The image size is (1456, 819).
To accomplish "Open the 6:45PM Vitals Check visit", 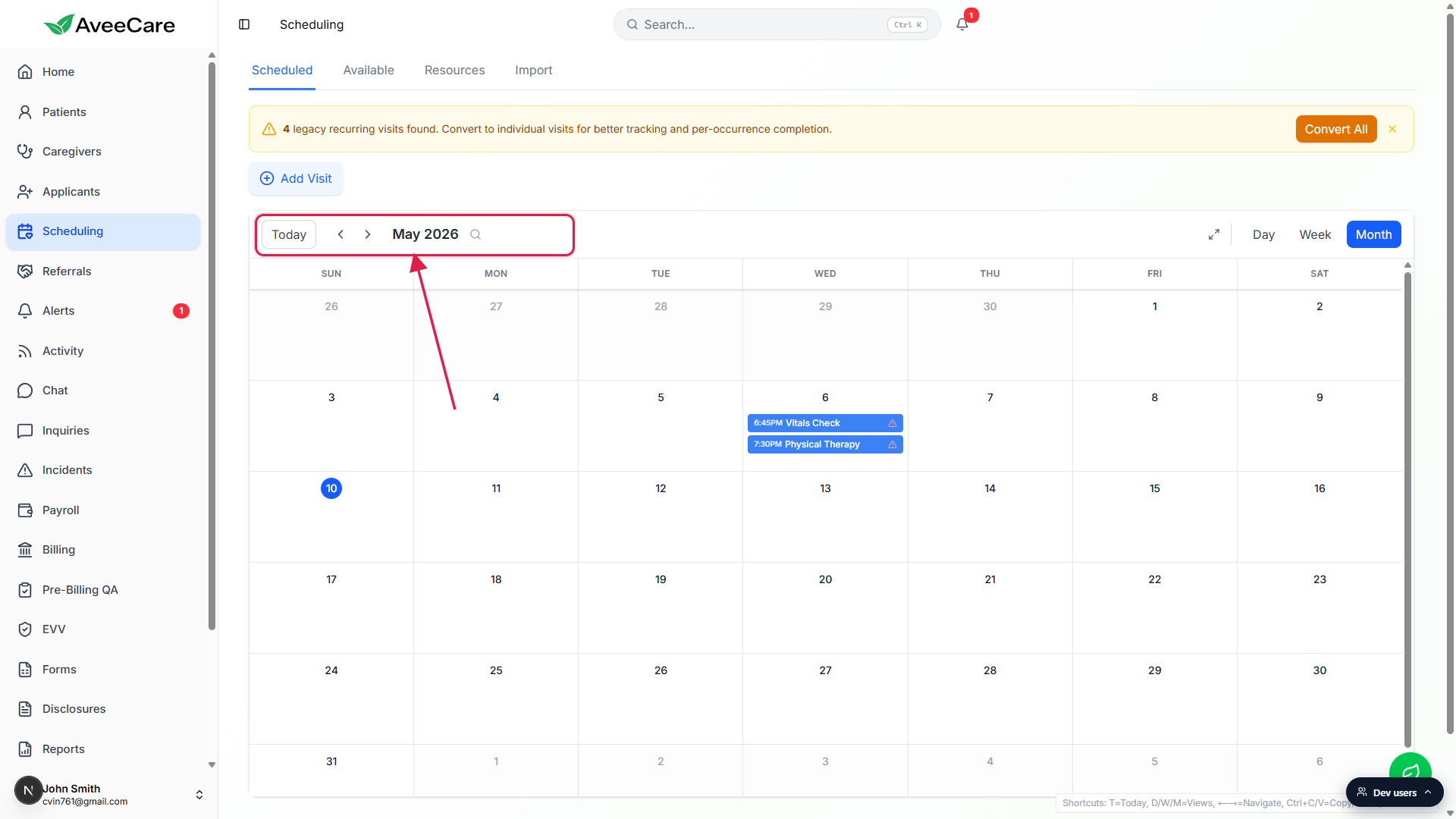I will [825, 423].
